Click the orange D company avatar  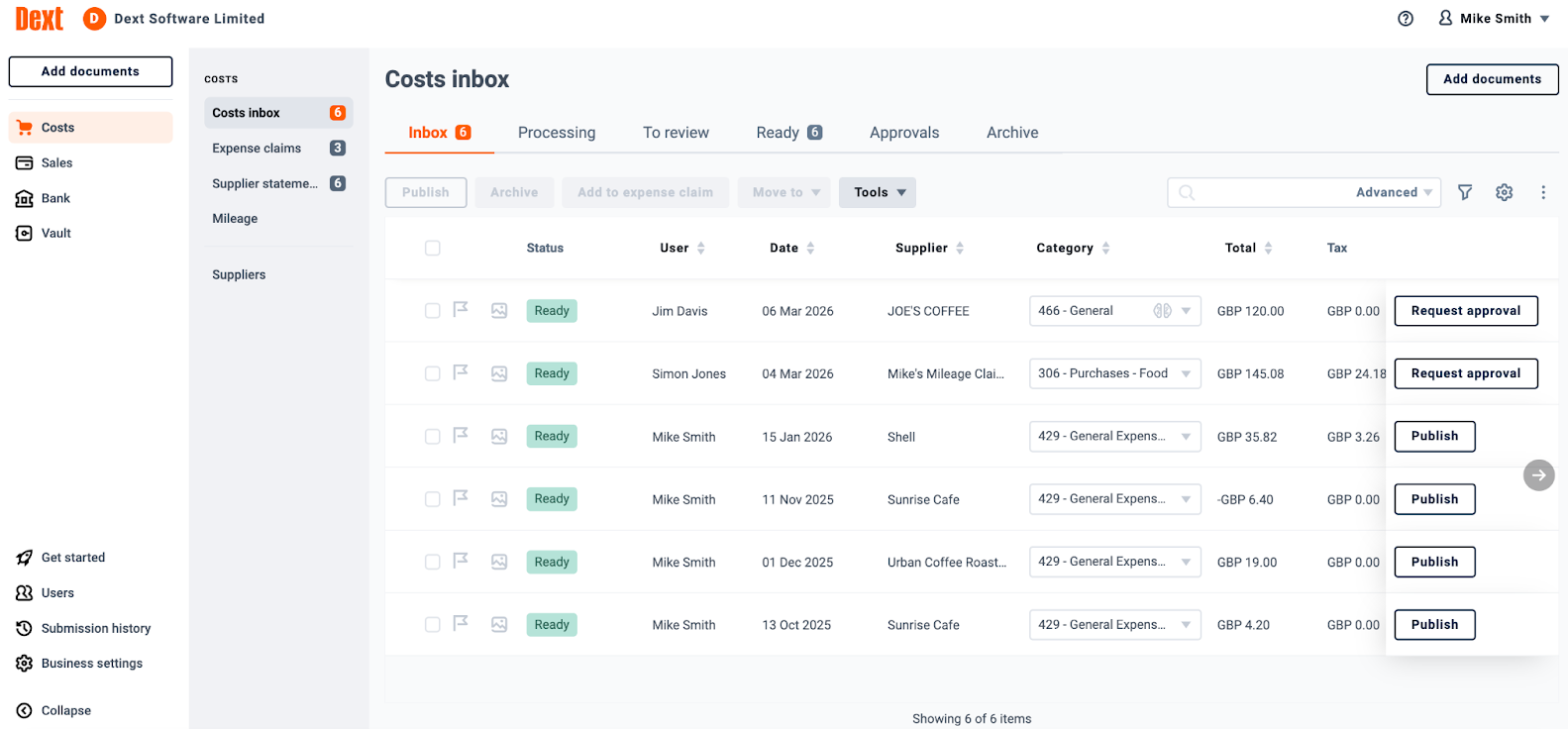click(x=94, y=19)
